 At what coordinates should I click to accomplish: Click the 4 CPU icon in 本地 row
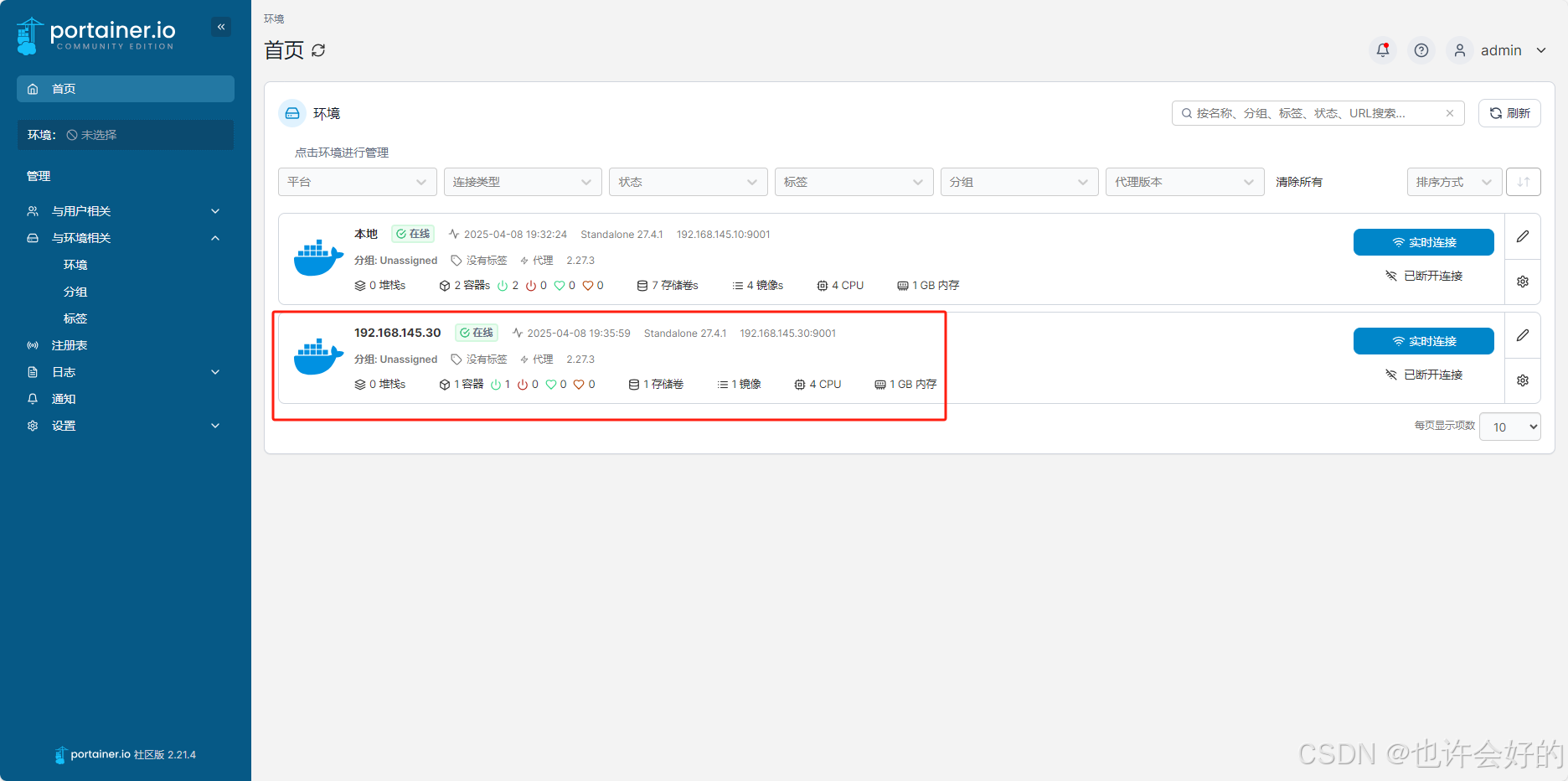(823, 286)
